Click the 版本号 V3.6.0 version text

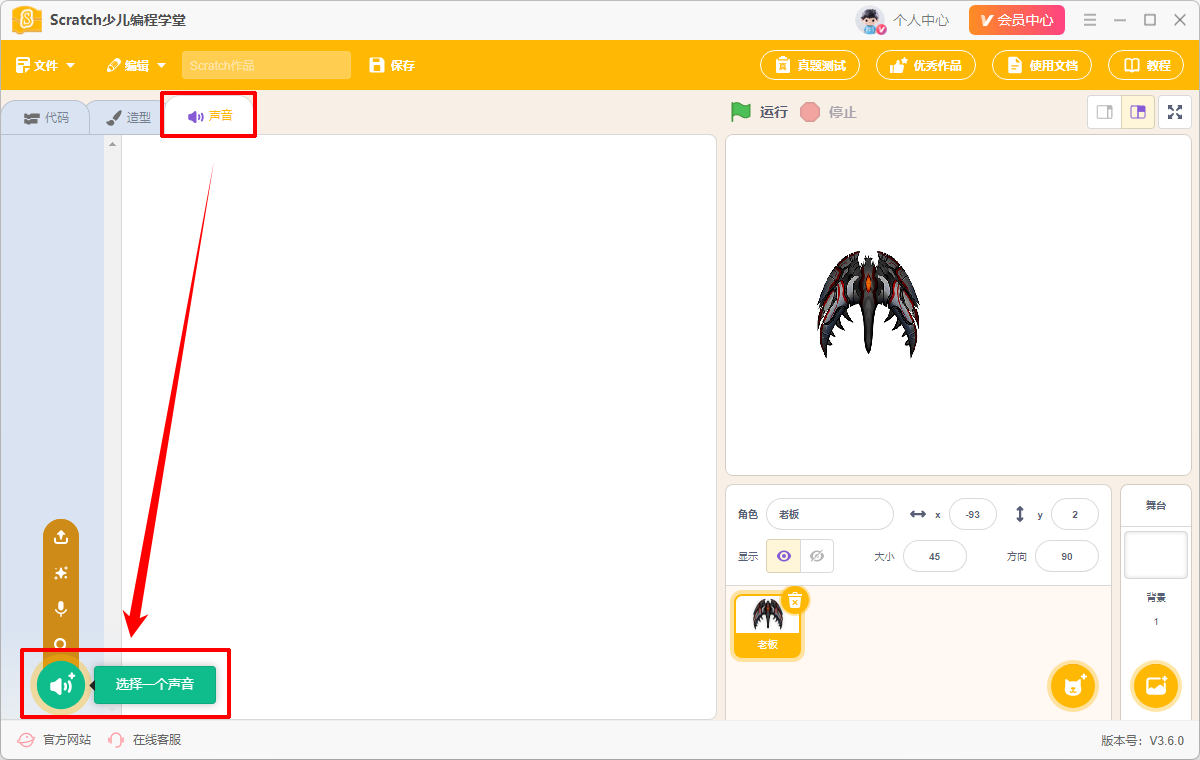click(x=1142, y=741)
